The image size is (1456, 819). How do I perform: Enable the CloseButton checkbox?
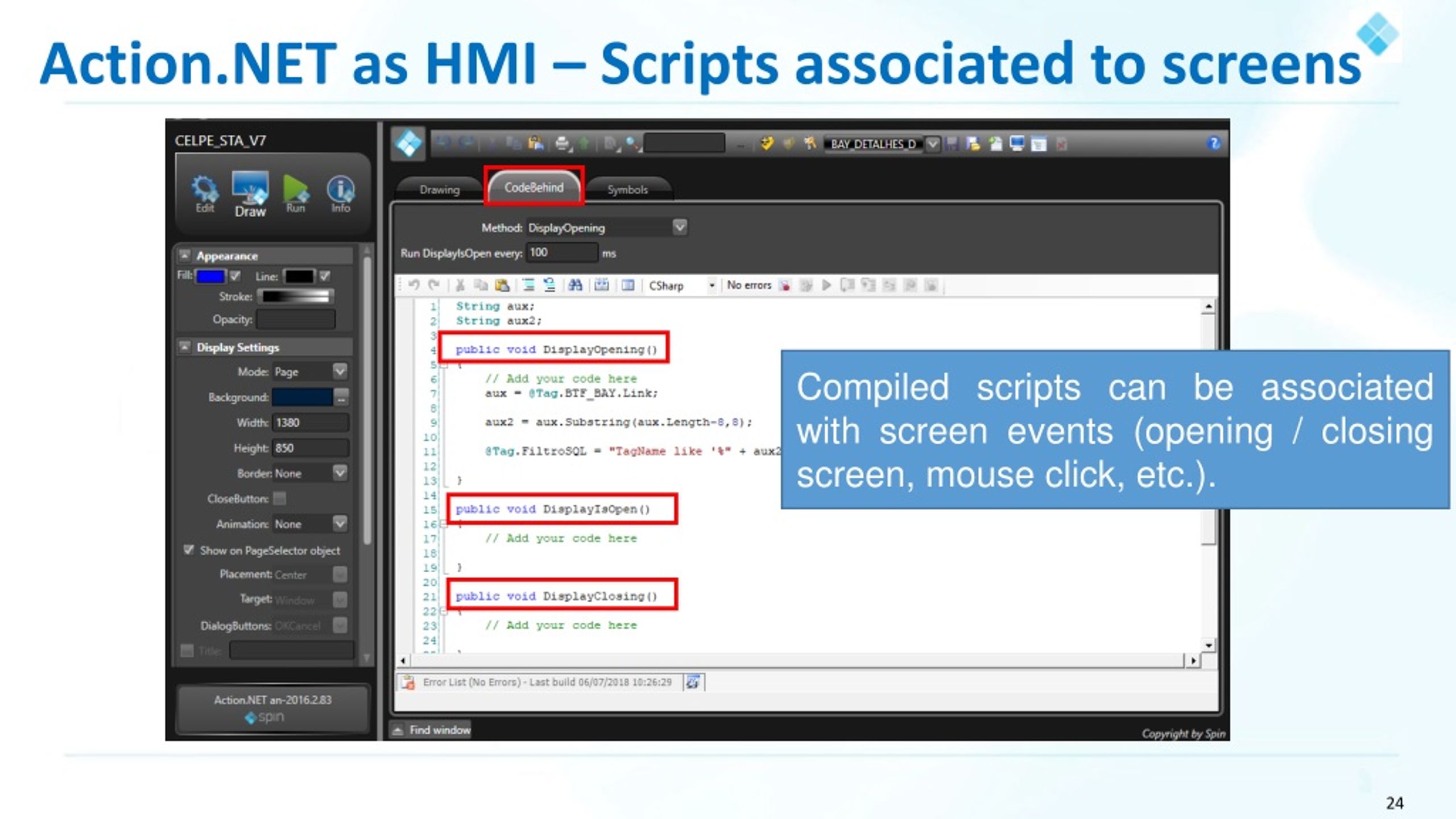279,499
